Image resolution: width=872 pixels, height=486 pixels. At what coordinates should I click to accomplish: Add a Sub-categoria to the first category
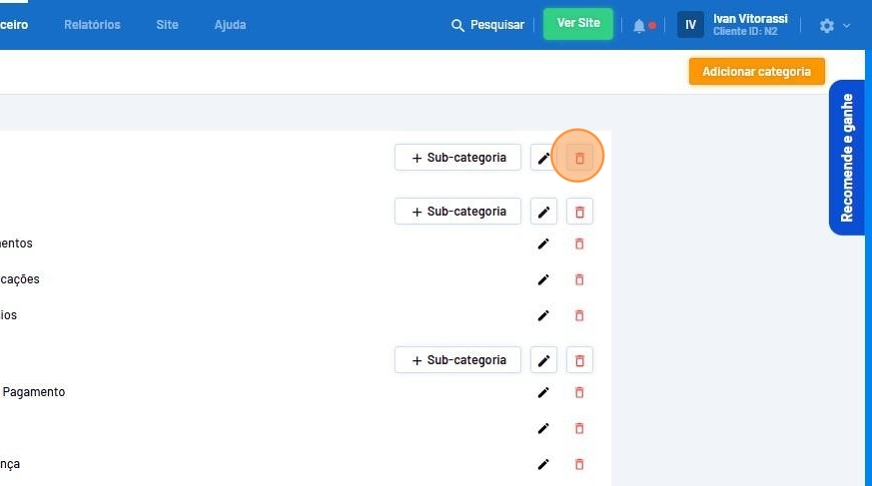tap(458, 158)
